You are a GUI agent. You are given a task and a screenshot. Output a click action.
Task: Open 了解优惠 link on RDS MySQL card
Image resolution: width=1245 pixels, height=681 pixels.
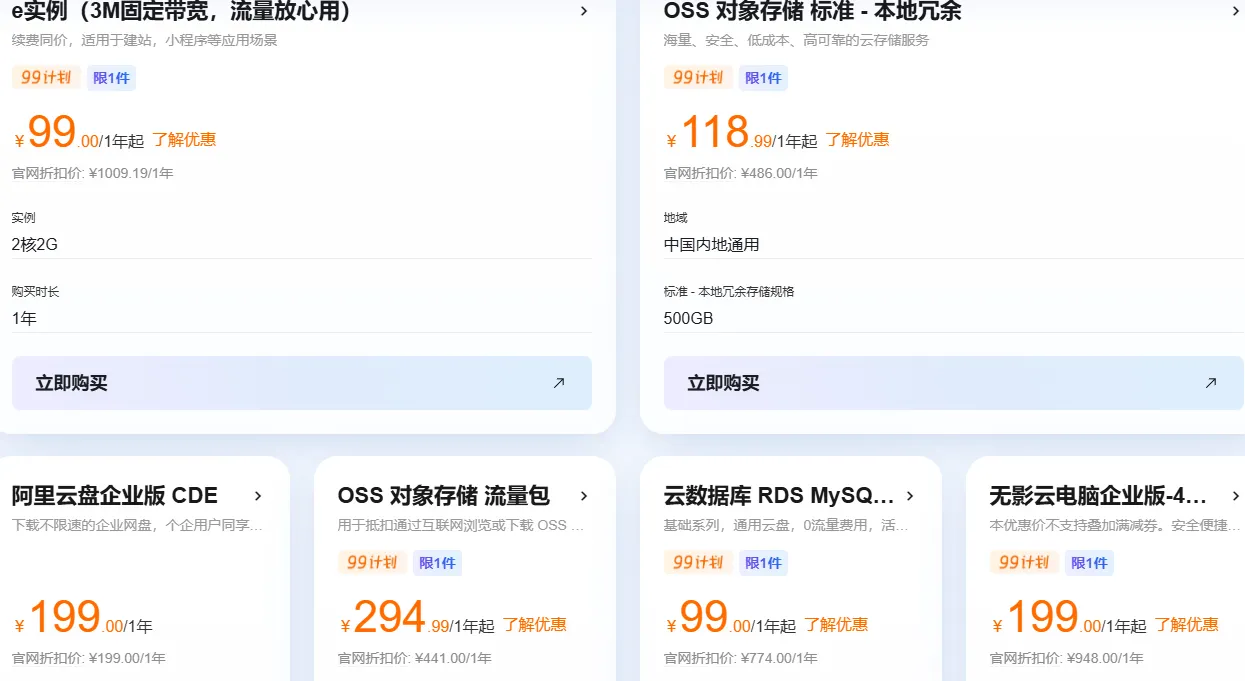click(836, 624)
